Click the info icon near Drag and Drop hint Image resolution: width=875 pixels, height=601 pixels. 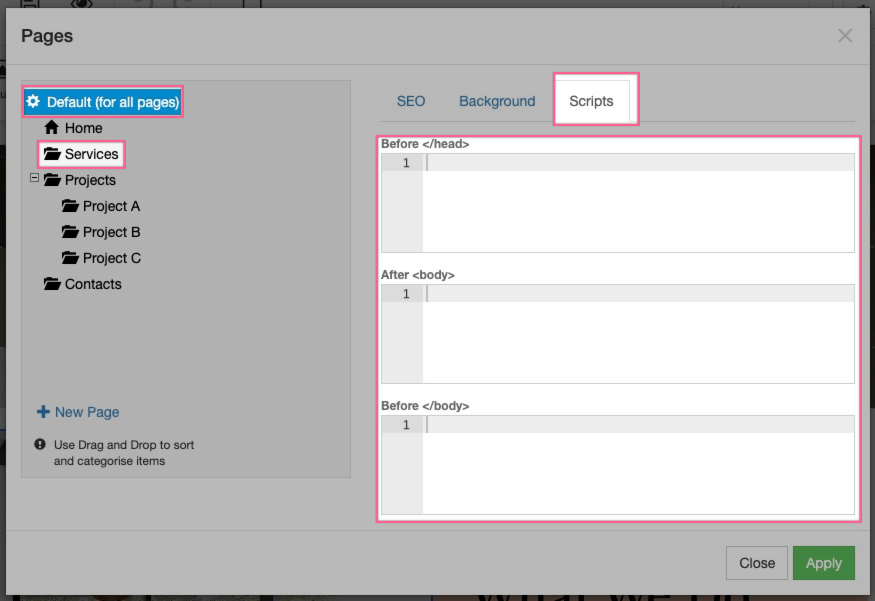click(x=40, y=444)
